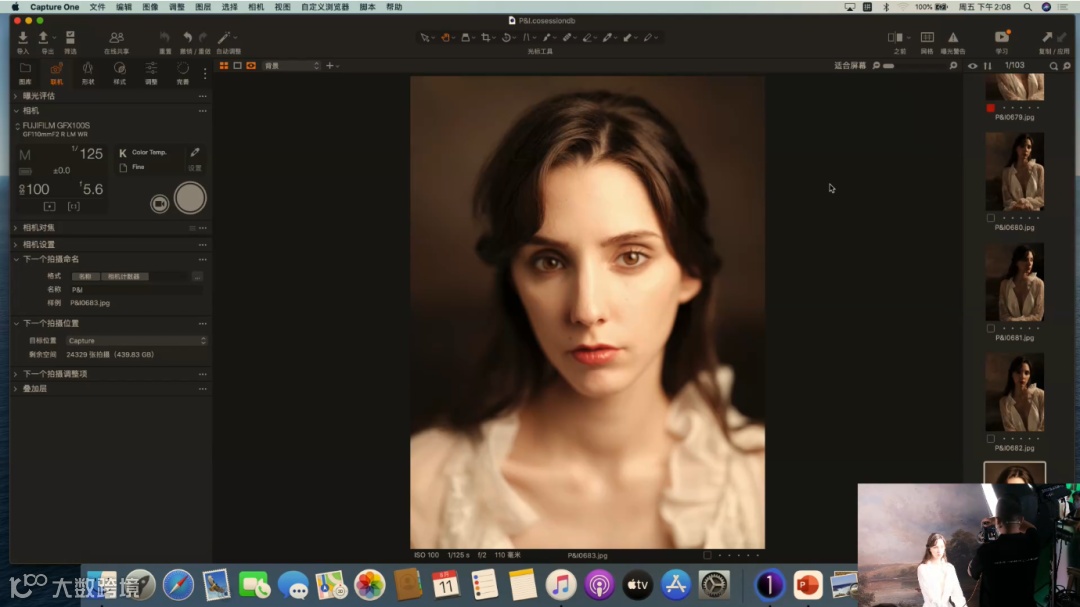1080x607 pixels.
Task: Tick checkbox under P&I0680.jpg thumbnail
Action: pyautogui.click(x=990, y=218)
